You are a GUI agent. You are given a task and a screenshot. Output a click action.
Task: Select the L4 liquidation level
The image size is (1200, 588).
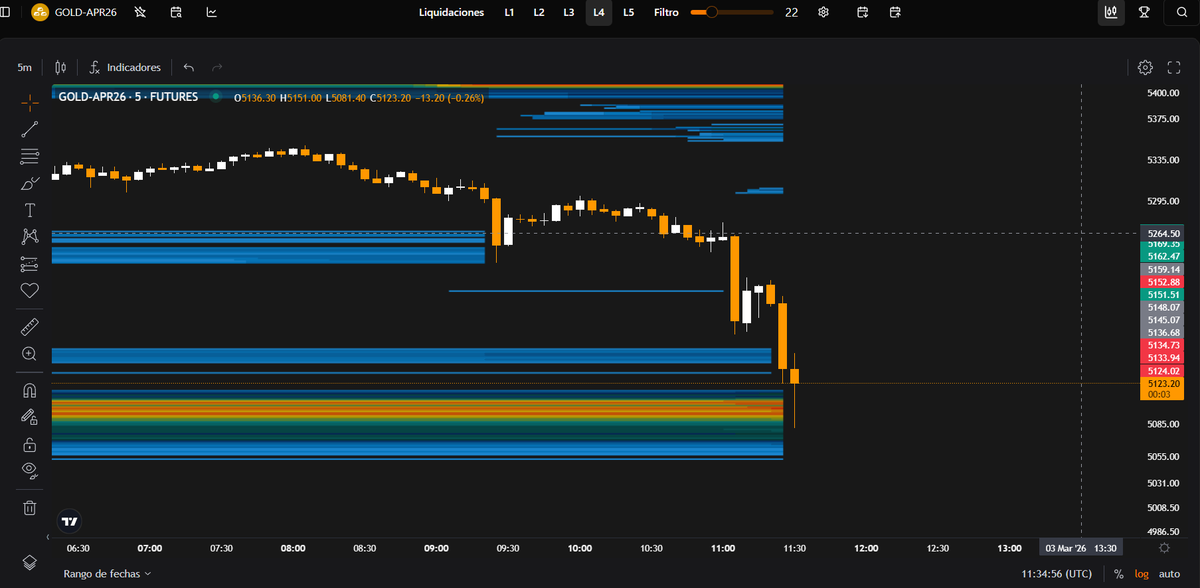[x=598, y=13]
